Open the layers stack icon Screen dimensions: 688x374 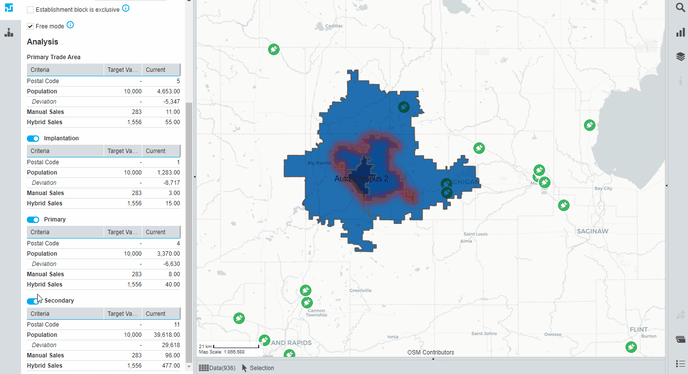point(680,57)
